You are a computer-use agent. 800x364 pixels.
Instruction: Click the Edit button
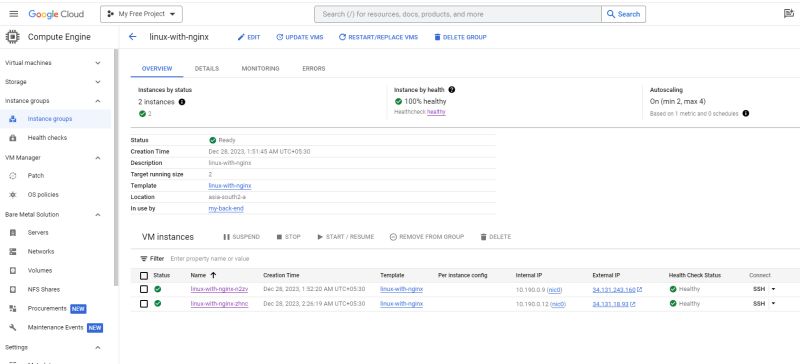coord(249,37)
